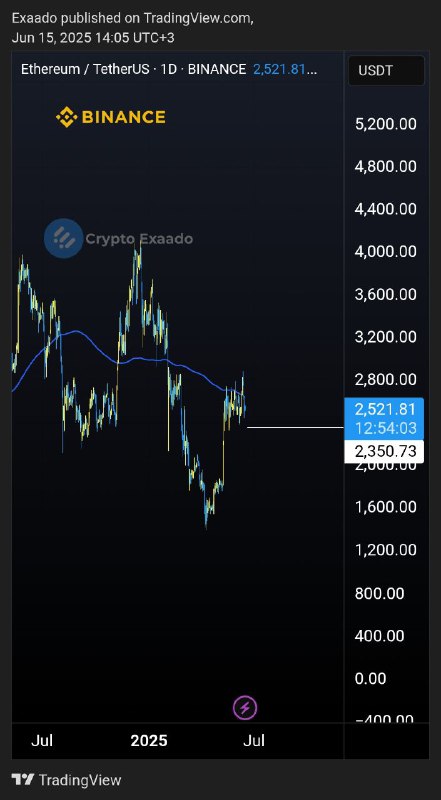The height and width of the screenshot is (800, 441).
Task: Open the USDT currency selector
Action: click(x=386, y=70)
